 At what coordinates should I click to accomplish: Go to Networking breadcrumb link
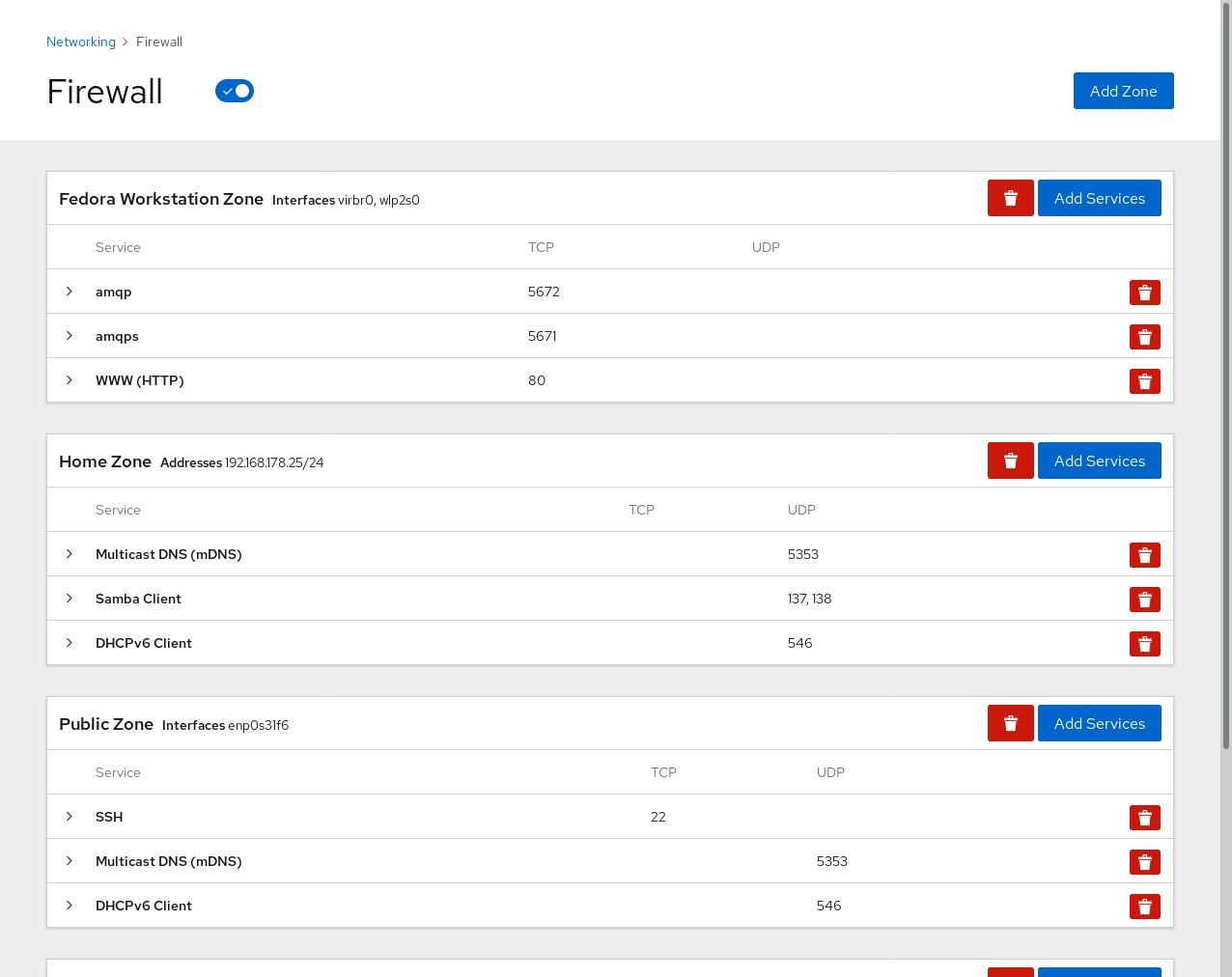point(81,42)
